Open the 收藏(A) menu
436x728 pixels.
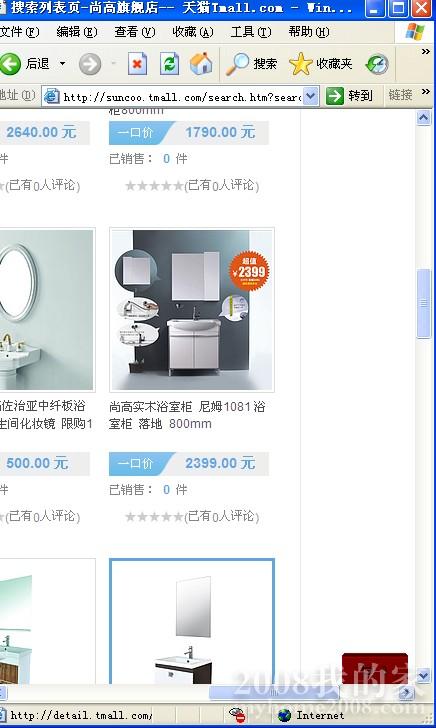tap(193, 32)
